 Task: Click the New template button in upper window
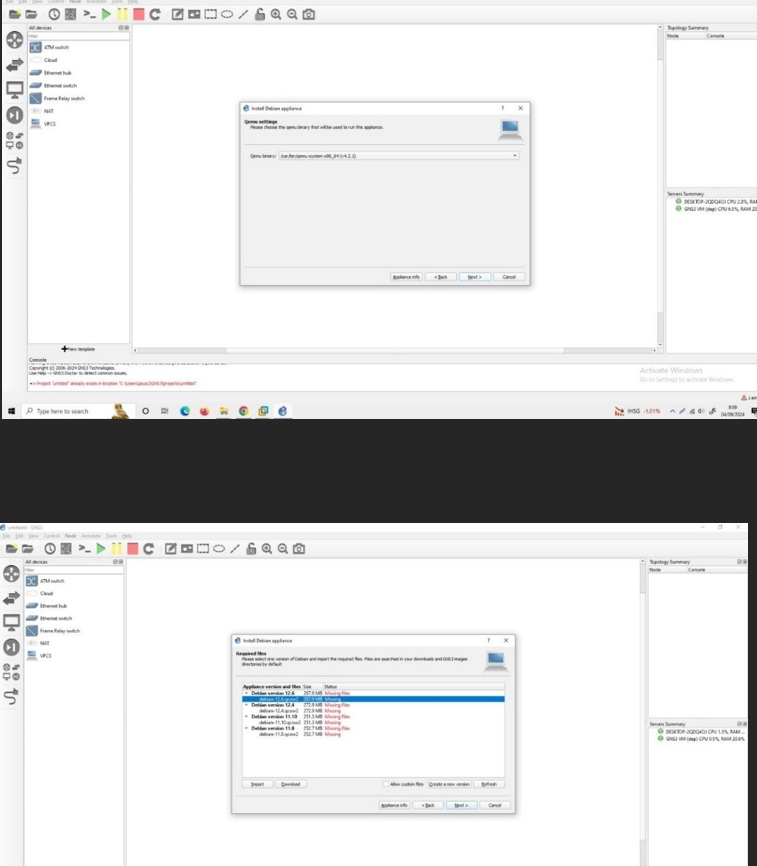[x=78, y=349]
